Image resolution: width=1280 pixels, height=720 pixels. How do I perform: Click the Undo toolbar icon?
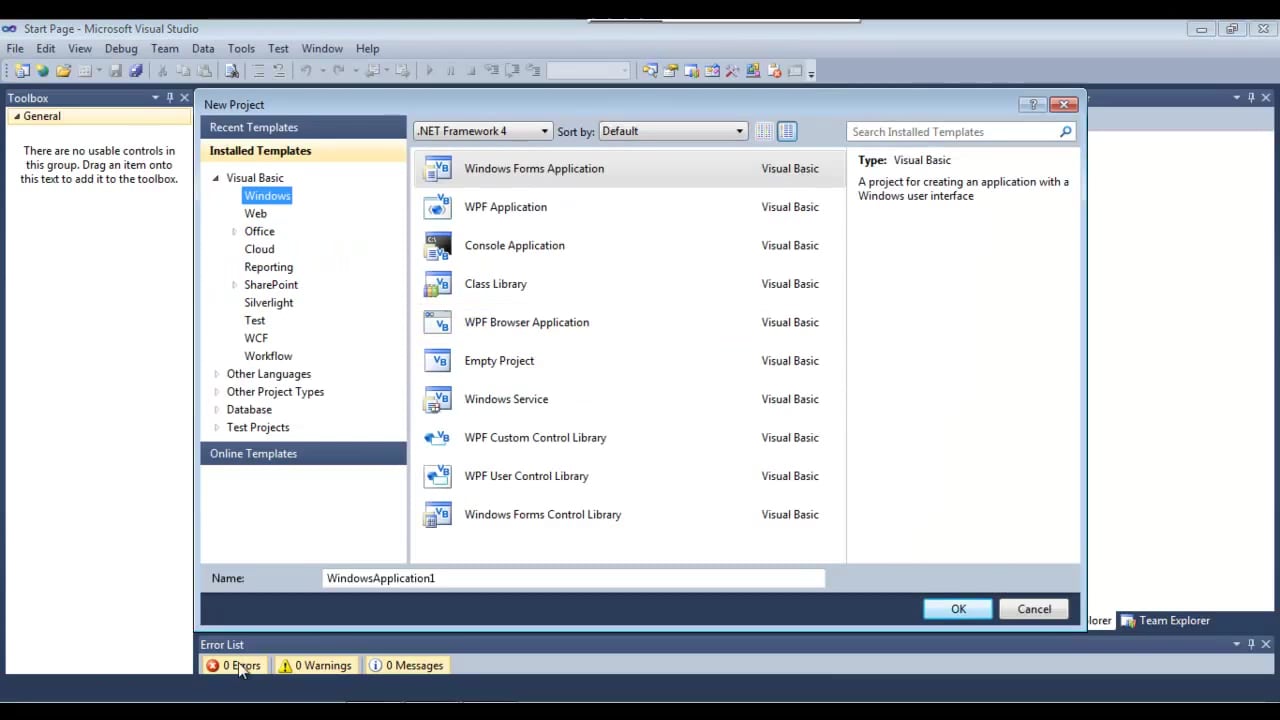(x=305, y=71)
